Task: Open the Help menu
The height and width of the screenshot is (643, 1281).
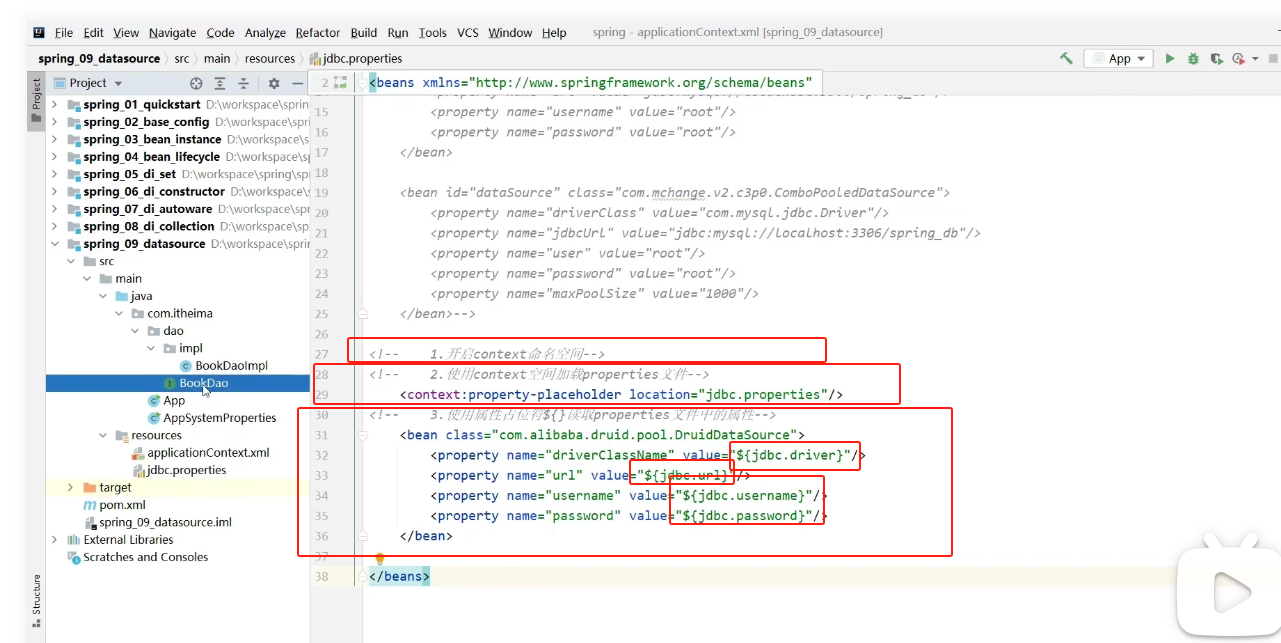Action: point(554,32)
